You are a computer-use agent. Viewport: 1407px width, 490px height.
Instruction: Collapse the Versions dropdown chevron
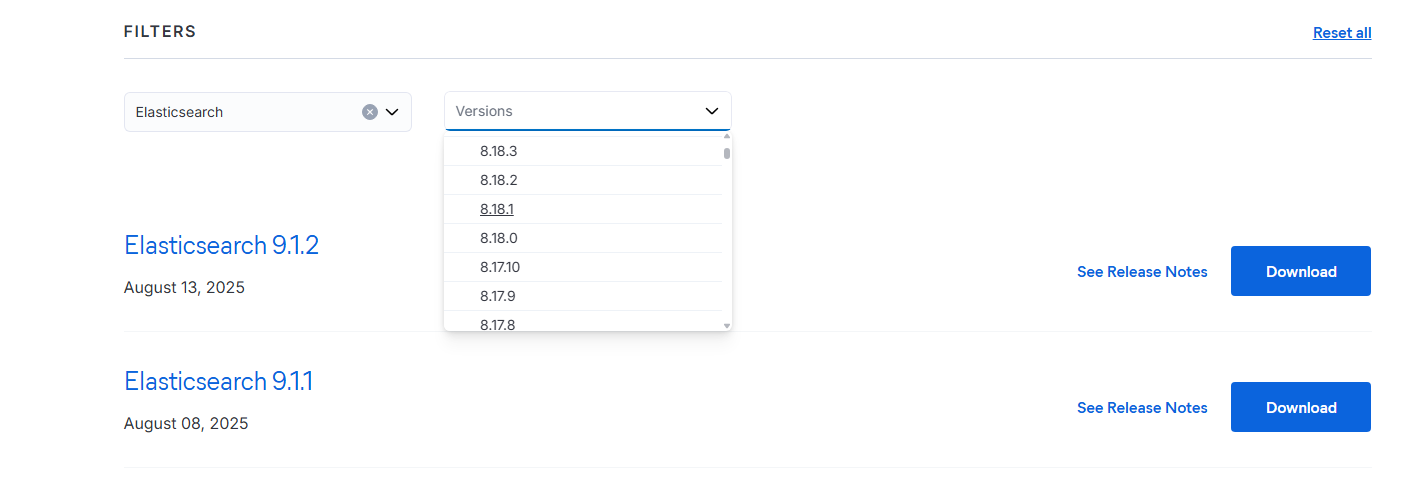[x=712, y=111]
